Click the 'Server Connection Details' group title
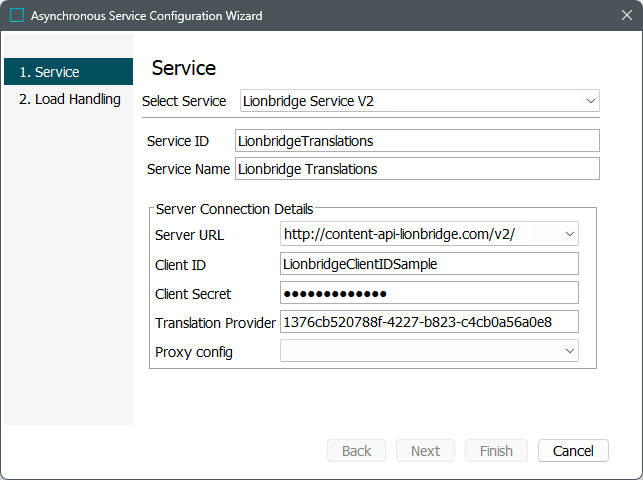Image resolution: width=643 pixels, height=480 pixels. pyautogui.click(x=234, y=209)
